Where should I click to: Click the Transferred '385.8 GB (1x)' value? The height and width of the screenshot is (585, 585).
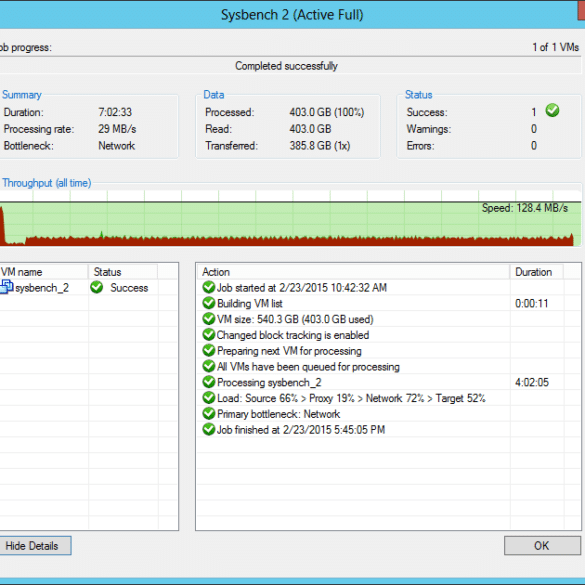320,146
